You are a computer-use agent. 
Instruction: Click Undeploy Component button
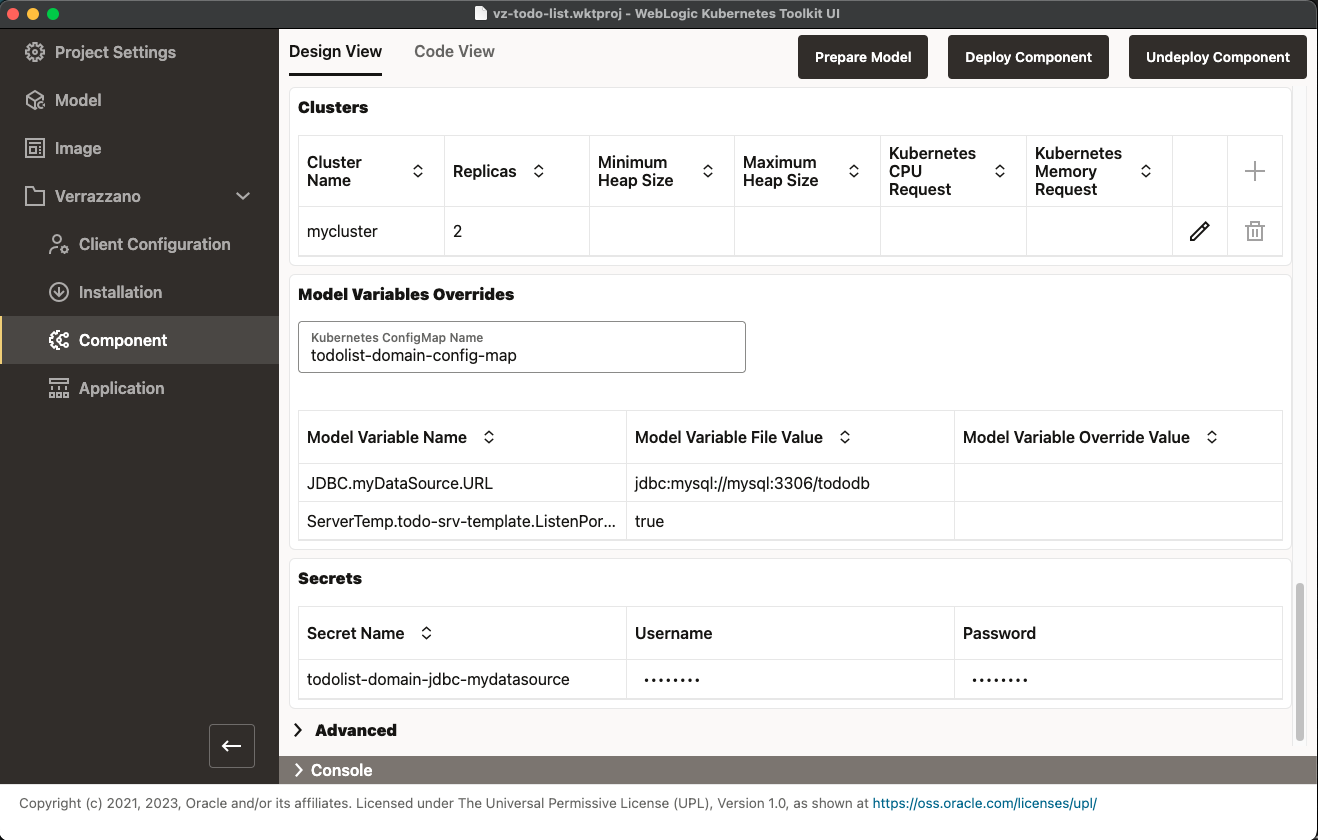1218,57
